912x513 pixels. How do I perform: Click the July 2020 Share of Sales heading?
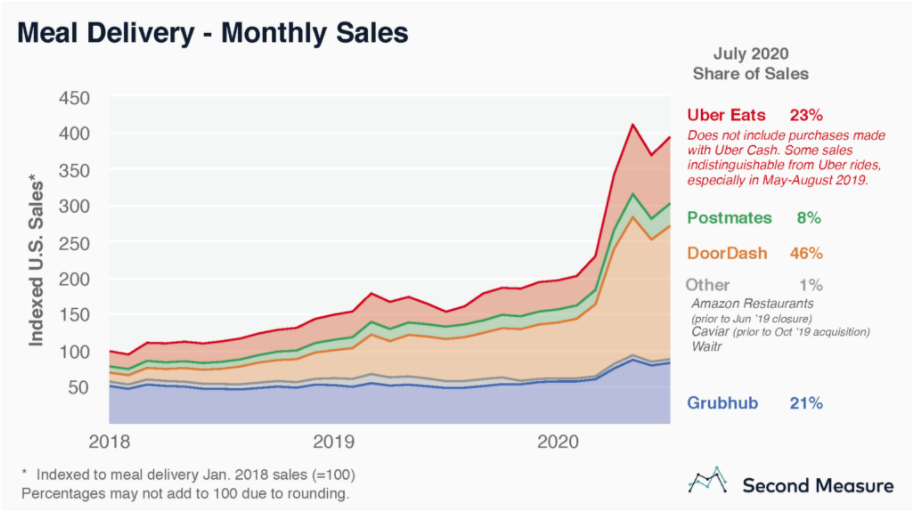750,64
